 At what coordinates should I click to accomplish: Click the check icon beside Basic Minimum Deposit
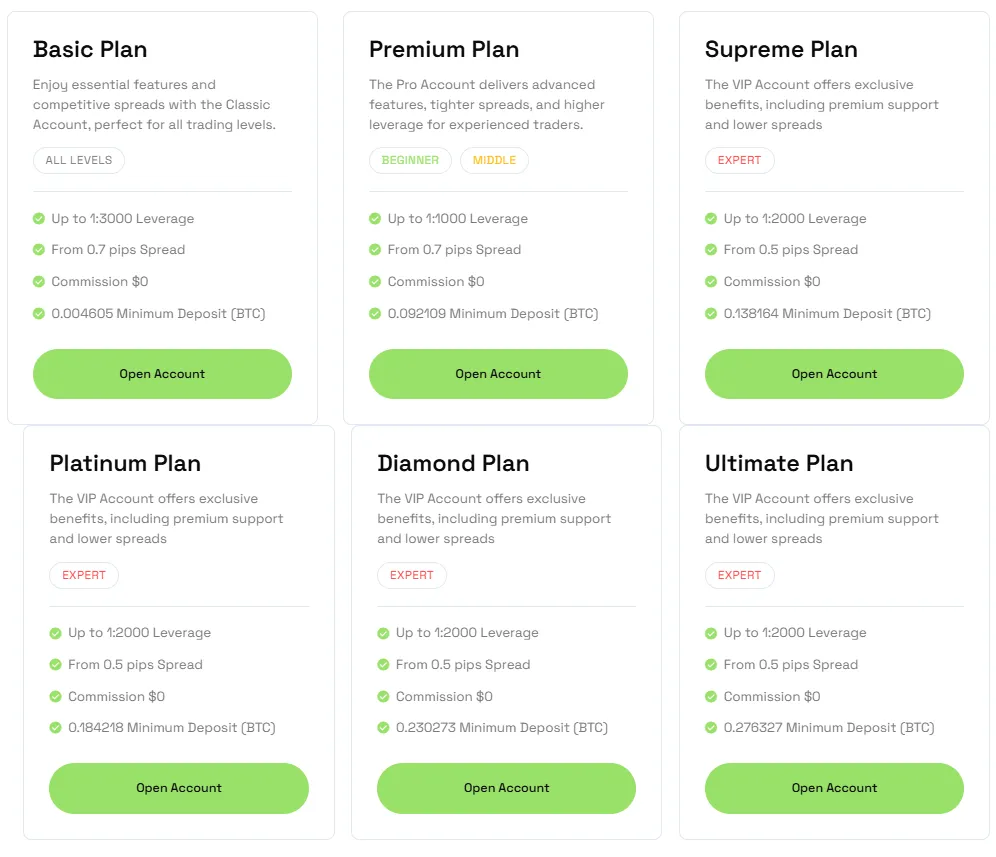pyautogui.click(x=38, y=313)
